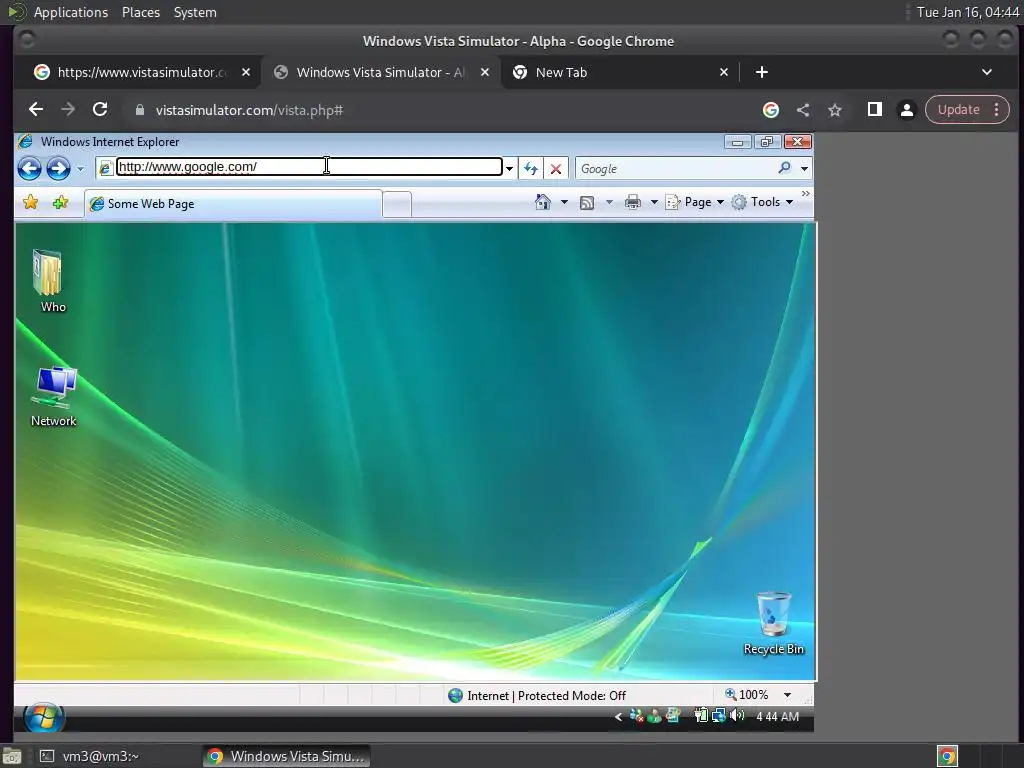The width and height of the screenshot is (1024, 768).
Task: Click the IE address bar with google.com
Action: point(309,167)
